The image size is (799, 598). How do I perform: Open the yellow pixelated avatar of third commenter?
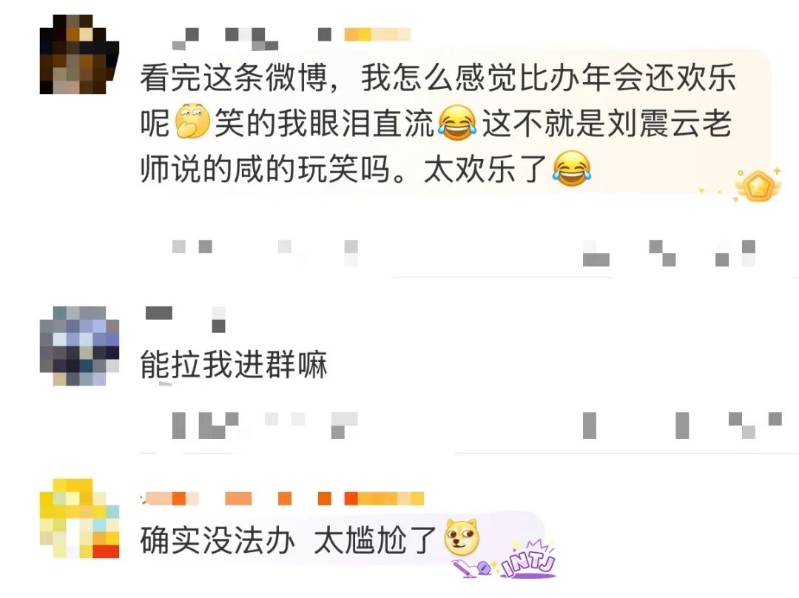coord(79,518)
